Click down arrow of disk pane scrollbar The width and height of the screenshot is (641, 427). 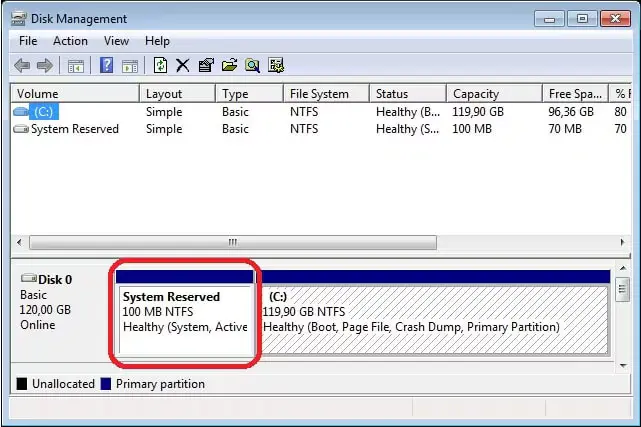623,365
